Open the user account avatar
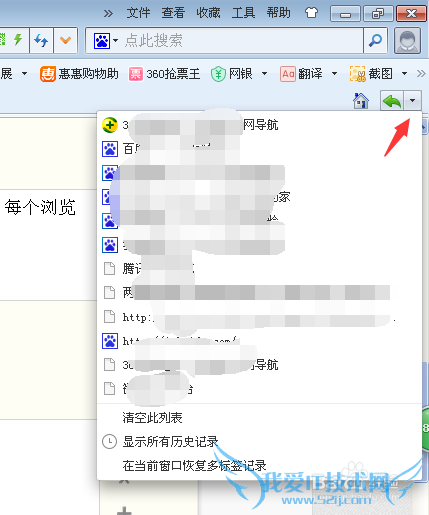This screenshot has width=429, height=515. click(407, 41)
